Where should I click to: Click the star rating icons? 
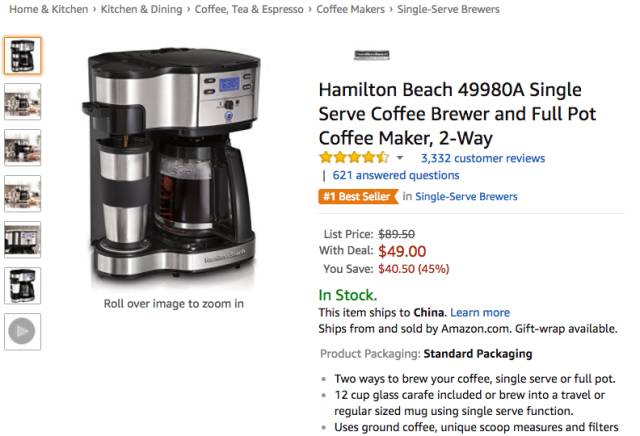pos(354,157)
